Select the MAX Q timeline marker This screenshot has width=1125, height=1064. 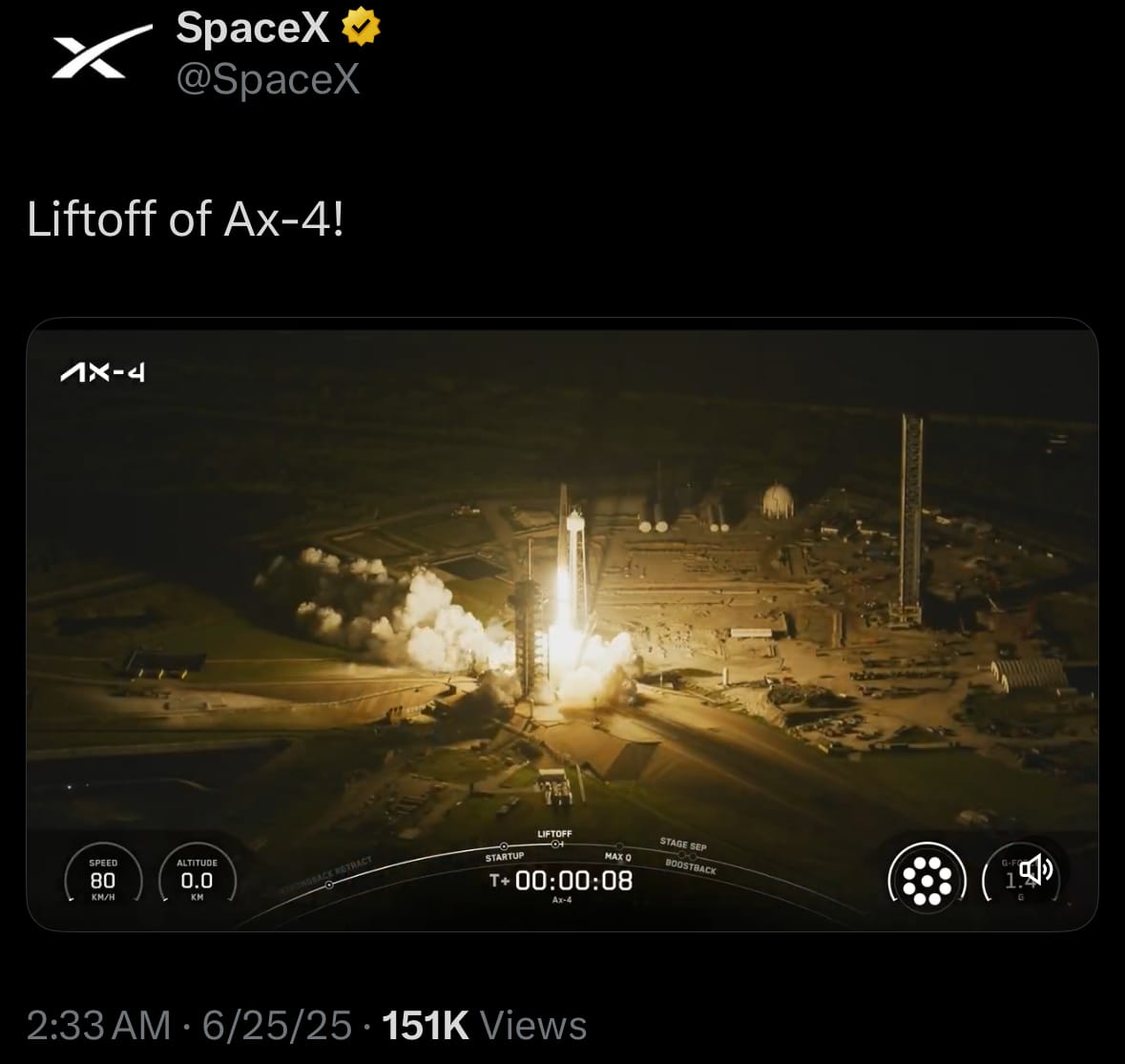tap(617, 854)
